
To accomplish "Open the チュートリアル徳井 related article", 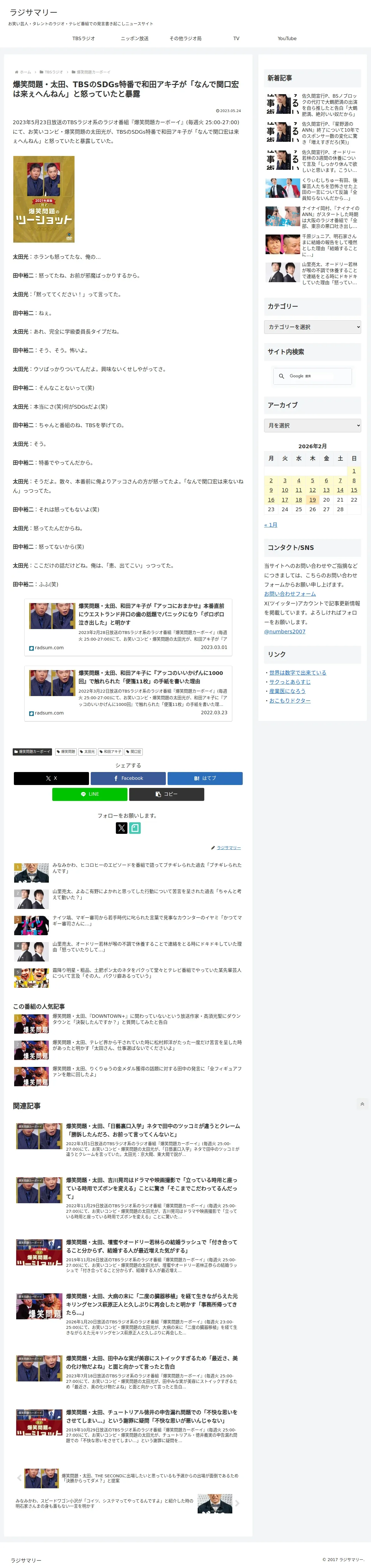I will pyautogui.click(x=128, y=1426).
